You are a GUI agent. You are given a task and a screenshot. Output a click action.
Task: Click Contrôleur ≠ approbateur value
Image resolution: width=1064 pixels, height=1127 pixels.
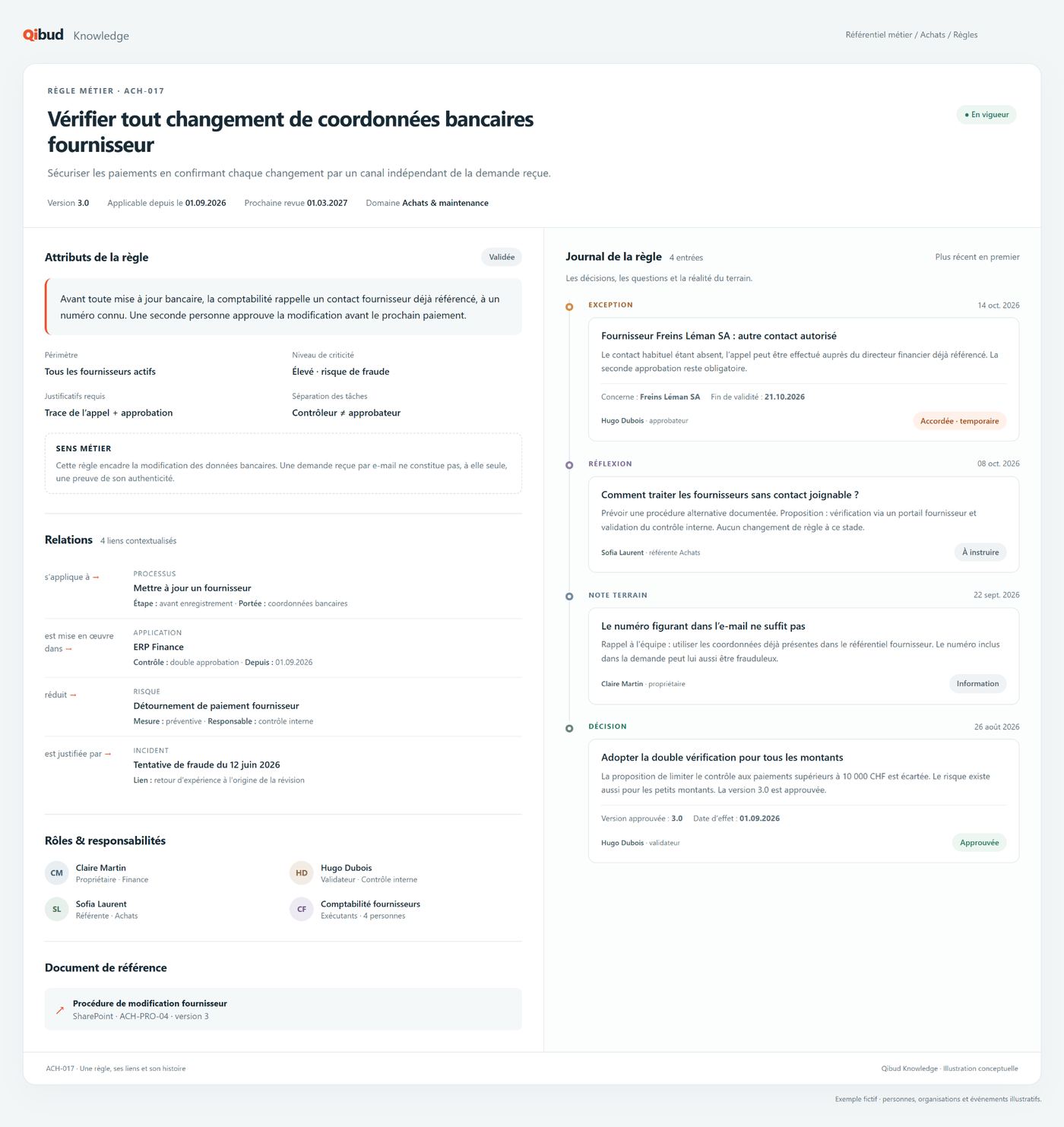click(x=346, y=413)
